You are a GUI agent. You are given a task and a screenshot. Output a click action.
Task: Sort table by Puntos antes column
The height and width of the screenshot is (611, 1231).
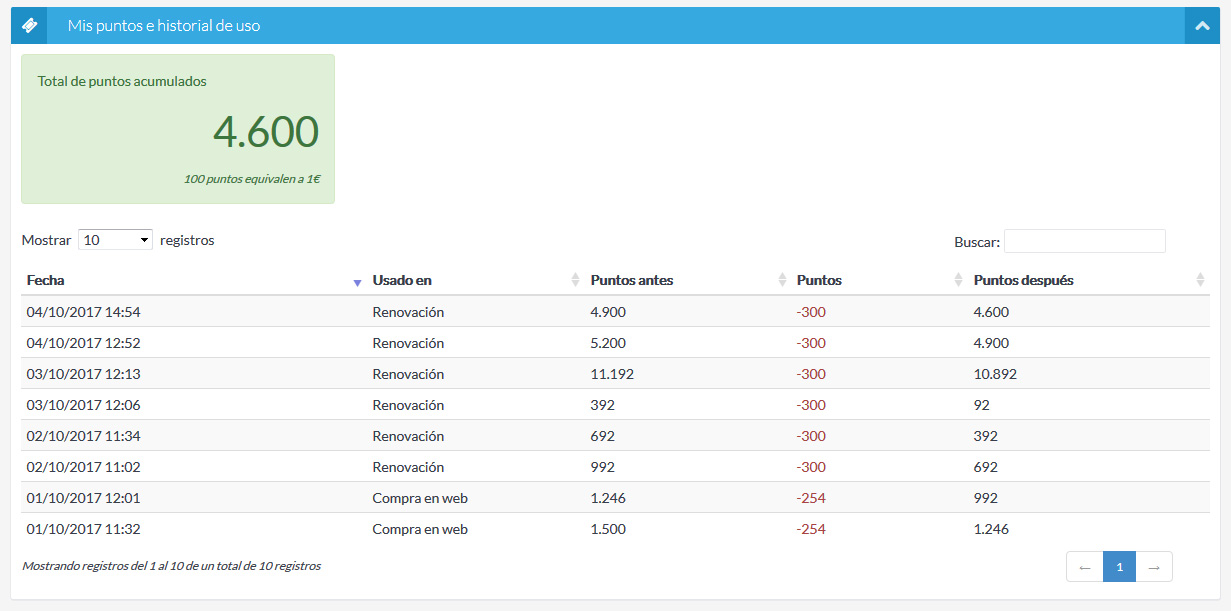pos(632,280)
